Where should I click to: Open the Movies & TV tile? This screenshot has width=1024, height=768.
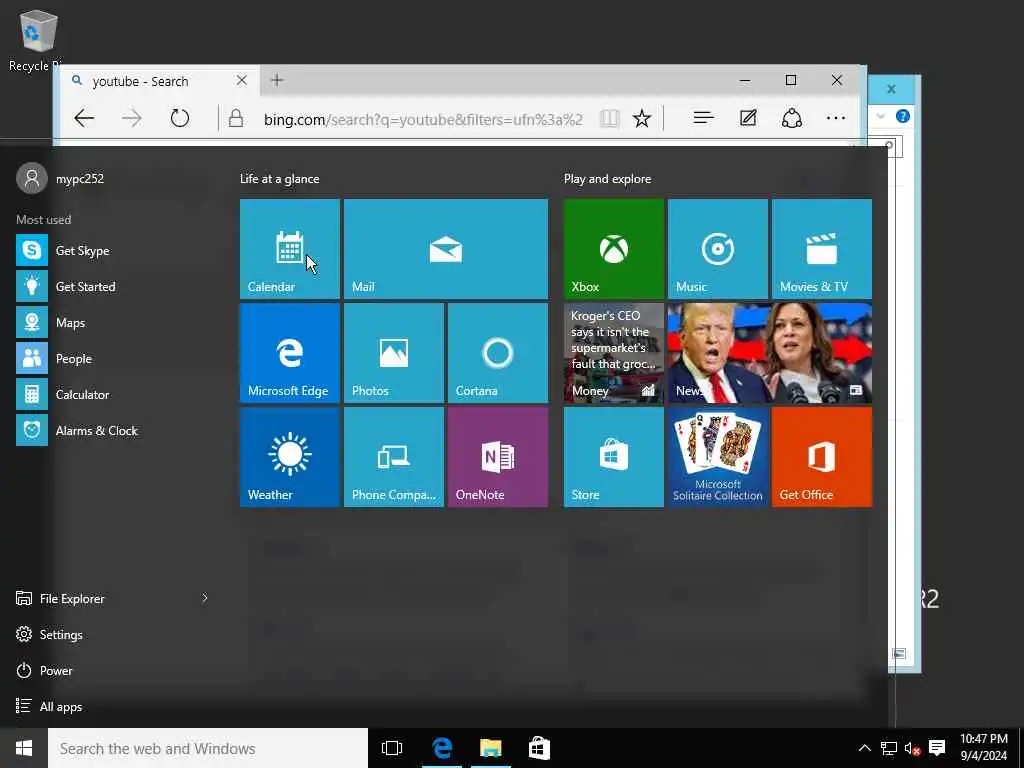pos(822,249)
